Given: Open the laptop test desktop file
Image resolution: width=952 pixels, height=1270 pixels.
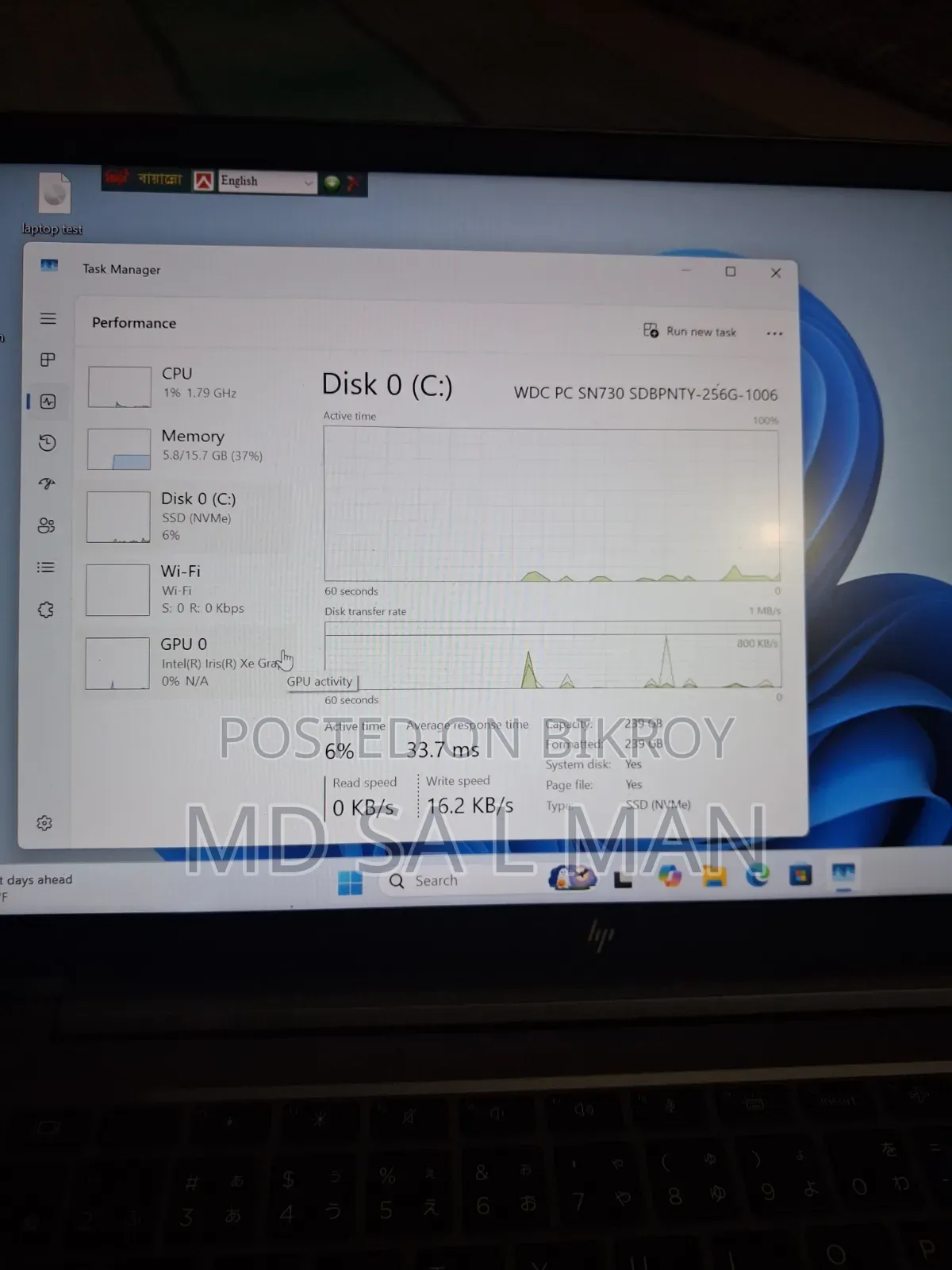Looking at the screenshot, I should point(54,204).
